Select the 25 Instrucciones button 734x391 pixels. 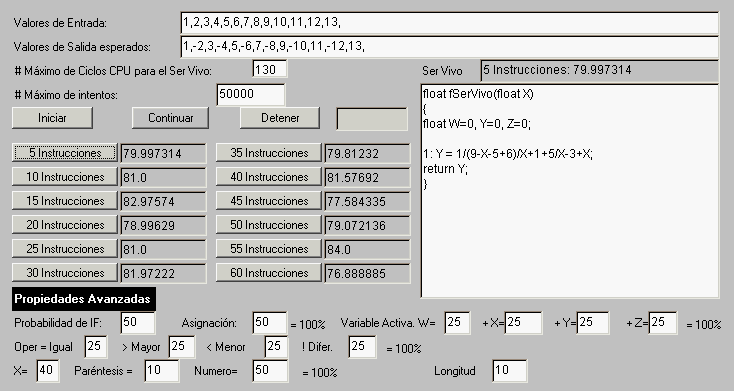[x=65, y=249]
